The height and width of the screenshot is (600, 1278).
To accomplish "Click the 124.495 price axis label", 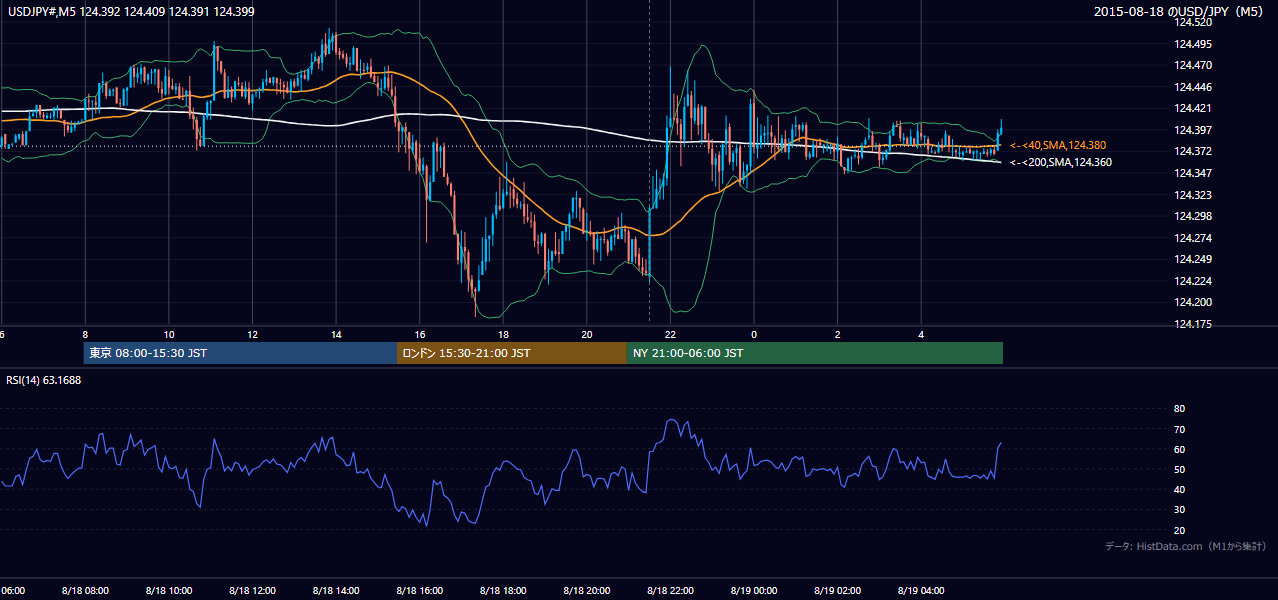I will pyautogui.click(x=1194, y=44).
